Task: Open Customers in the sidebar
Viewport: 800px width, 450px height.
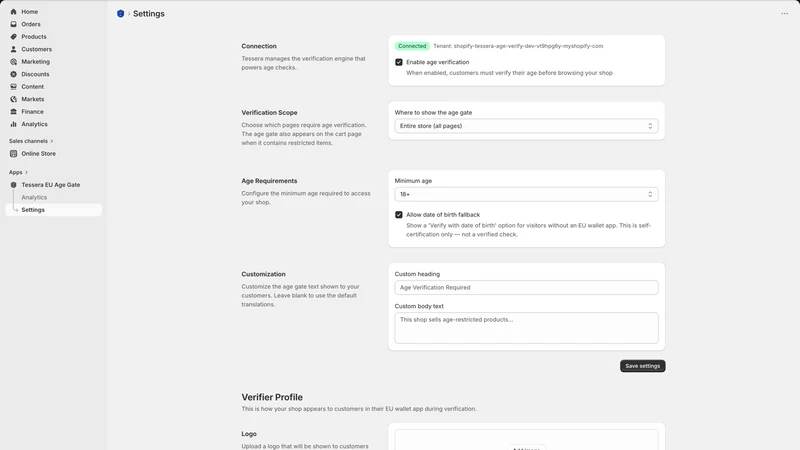Action: click(x=54, y=49)
